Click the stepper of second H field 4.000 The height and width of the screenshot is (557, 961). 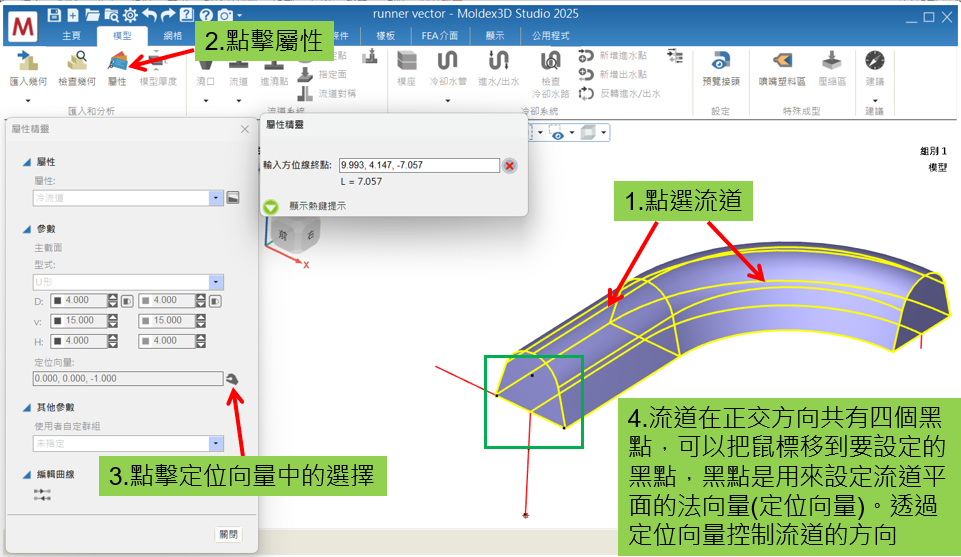(x=201, y=341)
